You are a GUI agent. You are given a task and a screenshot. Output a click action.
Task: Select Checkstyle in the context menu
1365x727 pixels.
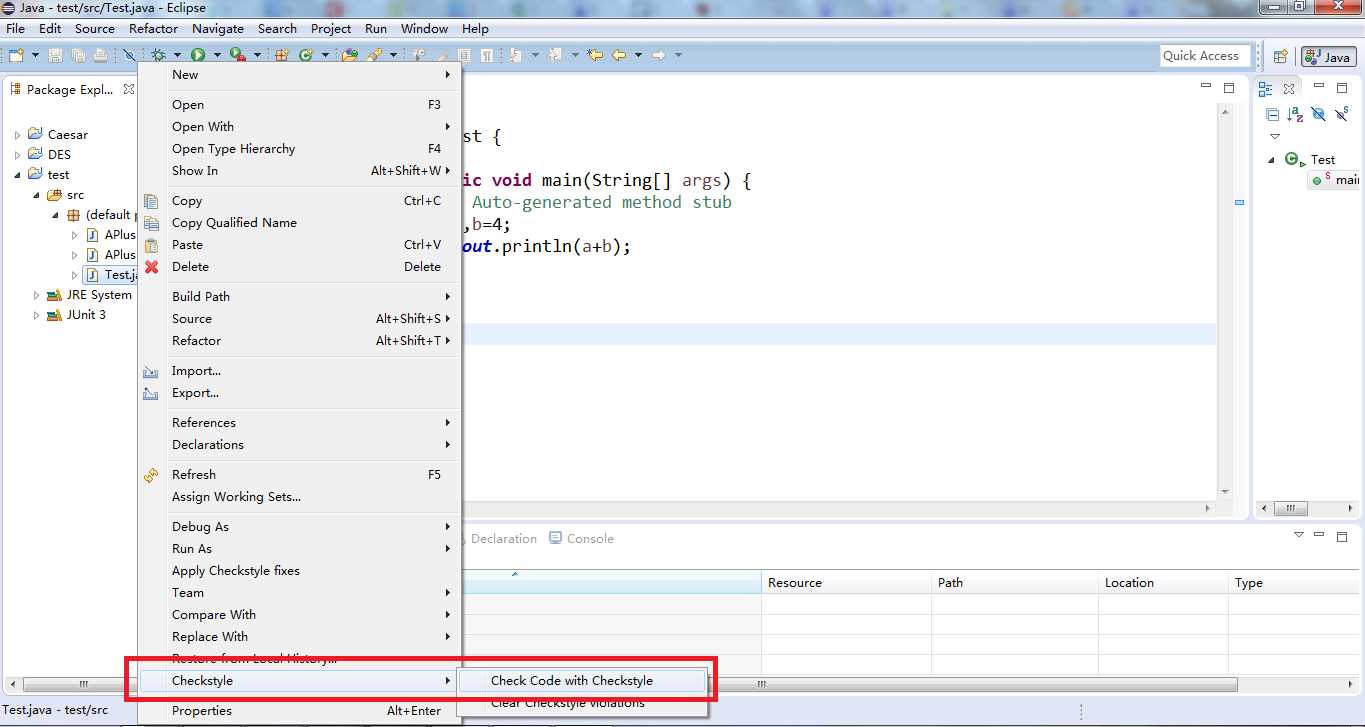point(299,681)
